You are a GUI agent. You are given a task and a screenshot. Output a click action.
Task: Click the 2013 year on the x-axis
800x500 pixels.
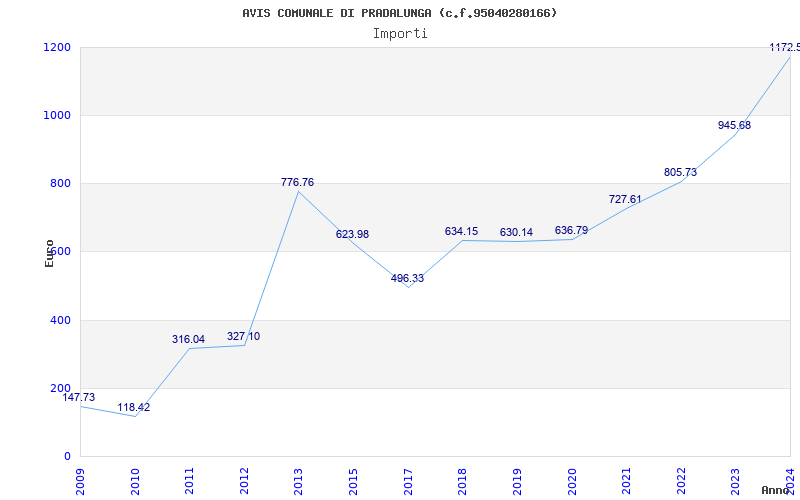point(298,477)
